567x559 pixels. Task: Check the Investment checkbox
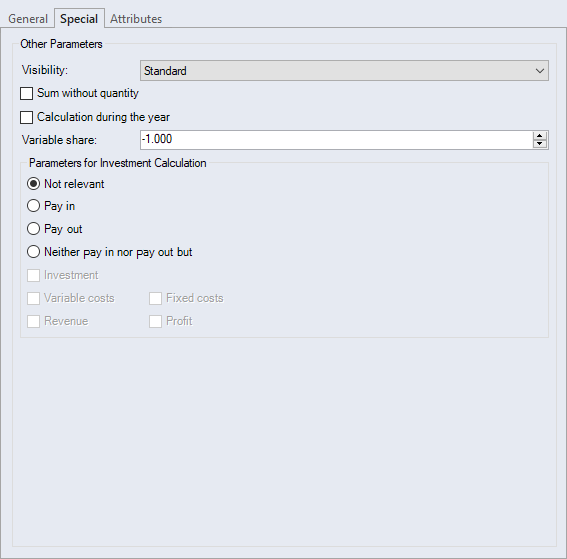click(33, 276)
